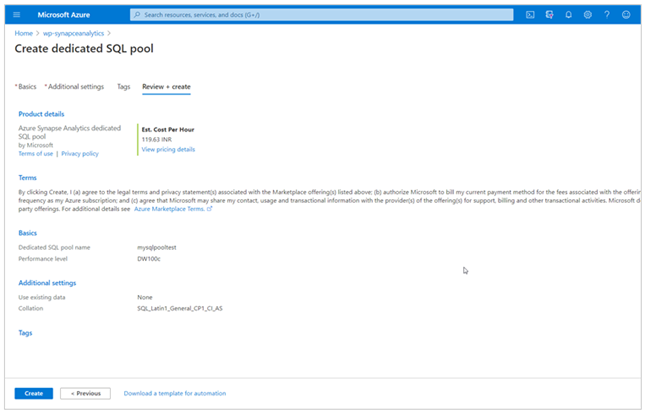Open the Terms of use link
The image size is (645, 414).
click(x=36, y=154)
